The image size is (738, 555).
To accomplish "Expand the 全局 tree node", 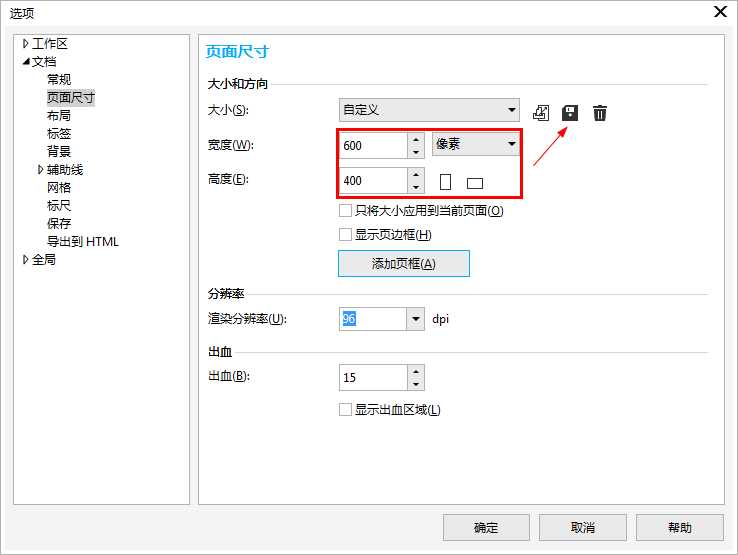I will pos(26,260).
